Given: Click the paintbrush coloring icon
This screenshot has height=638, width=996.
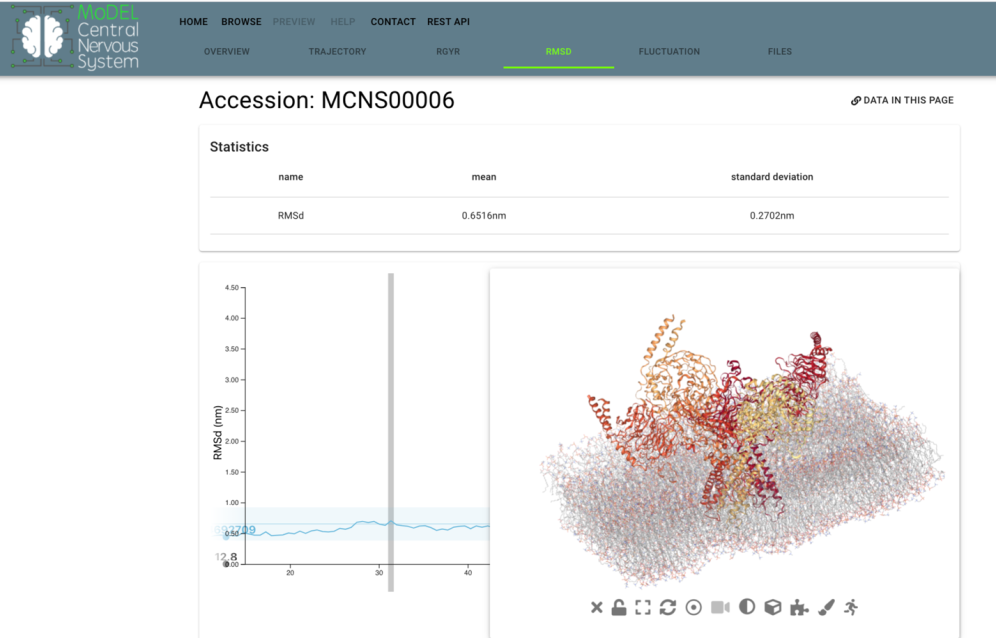Looking at the screenshot, I should 826,607.
